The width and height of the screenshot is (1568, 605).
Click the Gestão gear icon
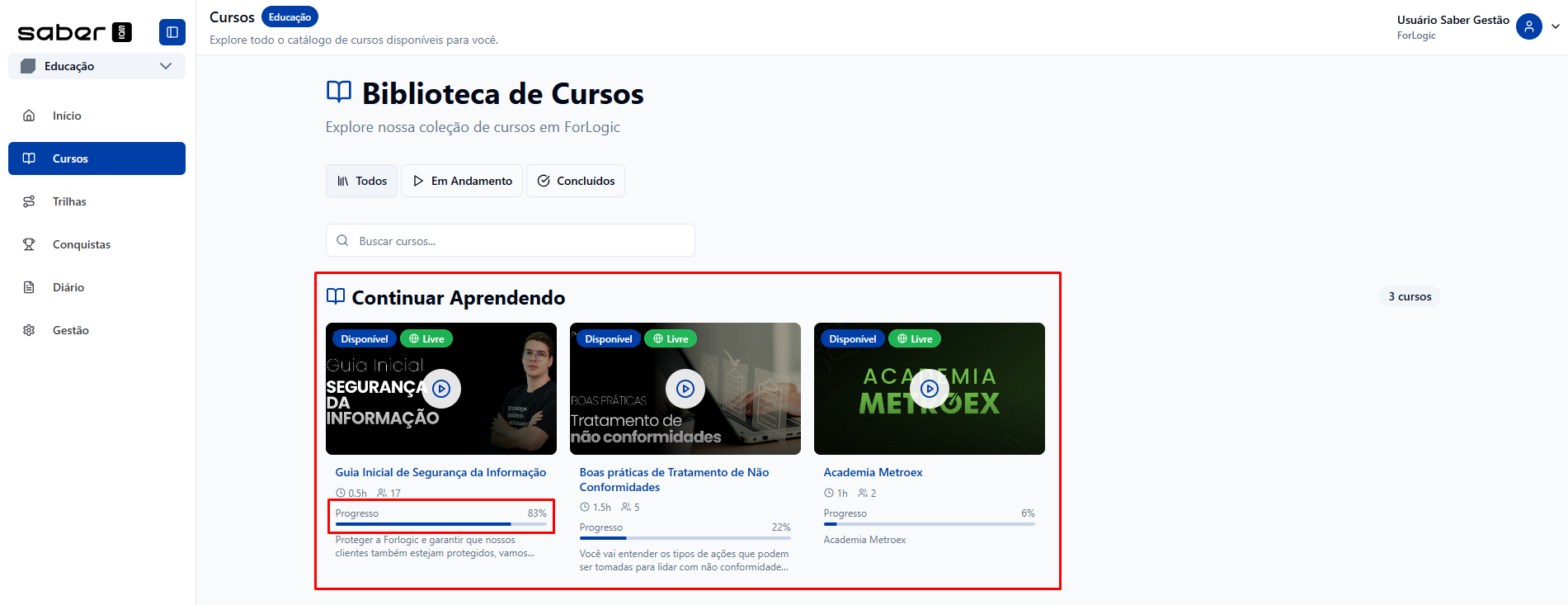point(29,330)
